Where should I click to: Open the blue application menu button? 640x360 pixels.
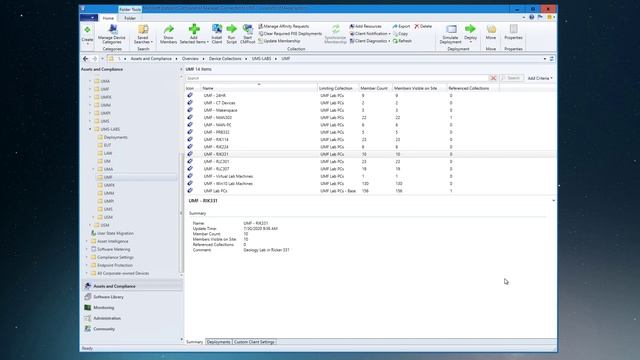click(x=89, y=18)
